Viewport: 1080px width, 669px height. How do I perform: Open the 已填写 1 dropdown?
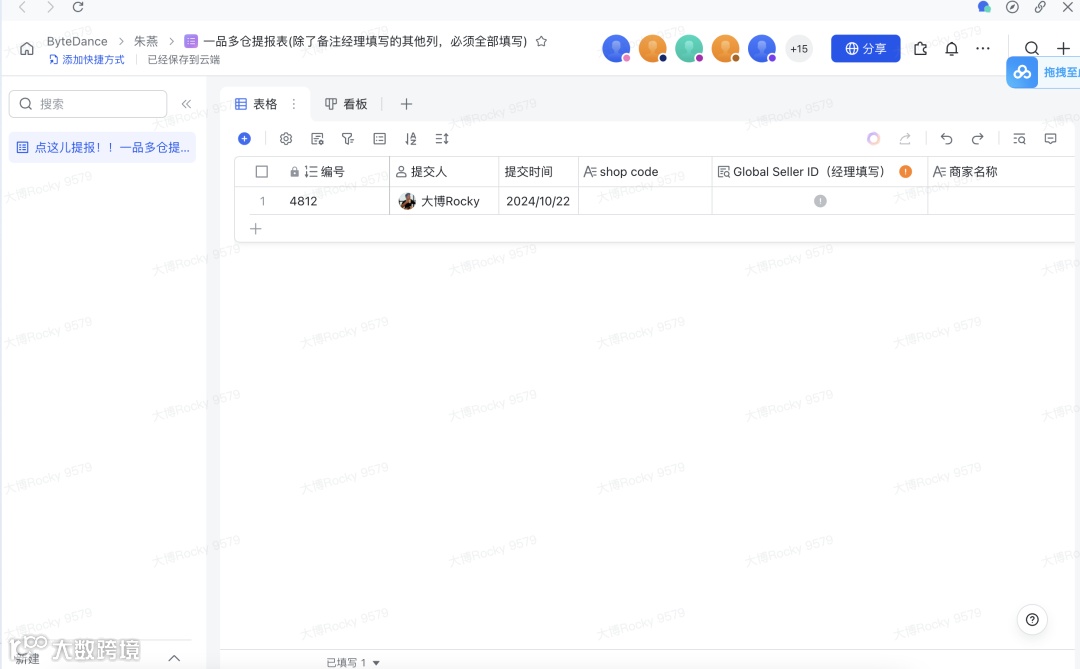[x=353, y=662]
